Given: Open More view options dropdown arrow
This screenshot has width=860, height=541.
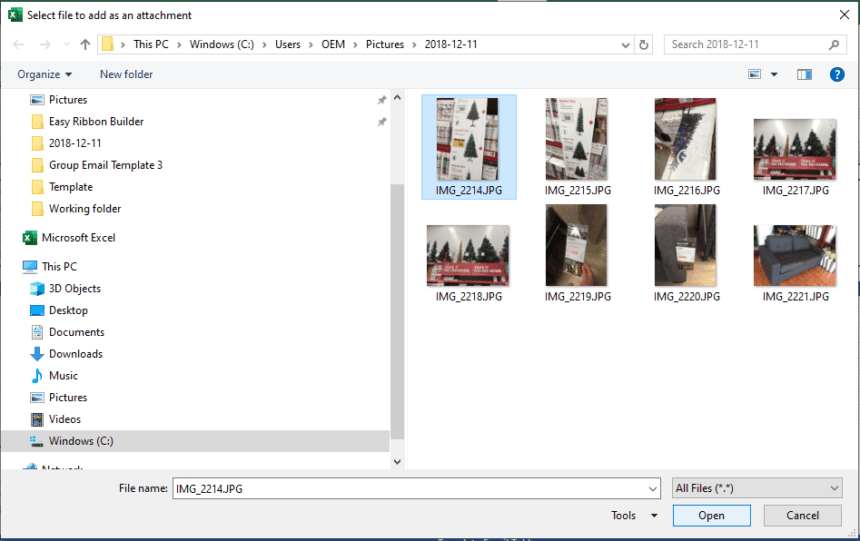Looking at the screenshot, I should click(774, 74).
